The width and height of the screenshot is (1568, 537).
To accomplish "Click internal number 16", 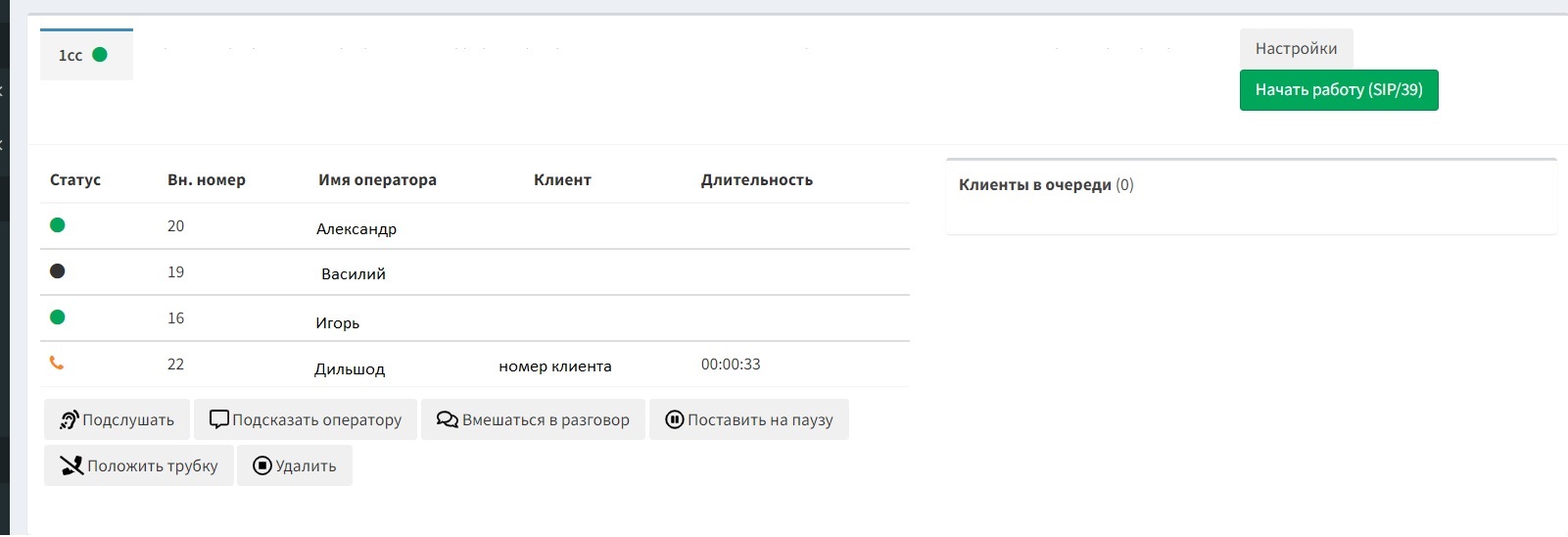I will (176, 318).
